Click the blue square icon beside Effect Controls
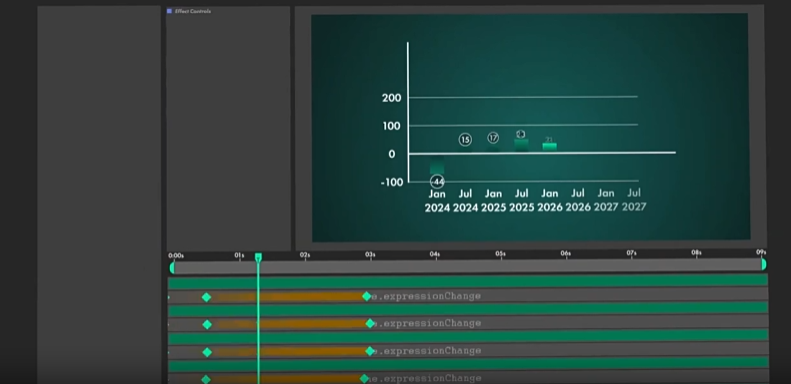 tap(170, 11)
